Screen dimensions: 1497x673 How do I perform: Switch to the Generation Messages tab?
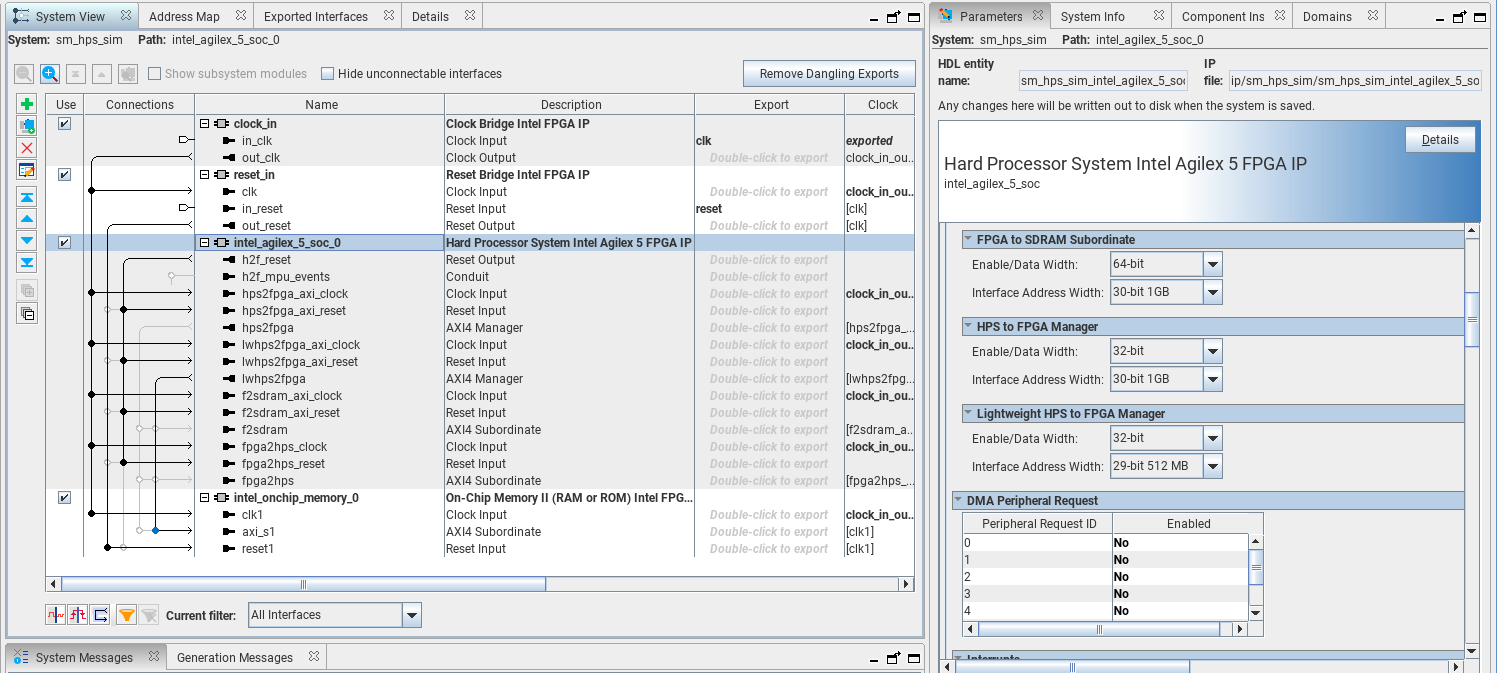(235, 657)
